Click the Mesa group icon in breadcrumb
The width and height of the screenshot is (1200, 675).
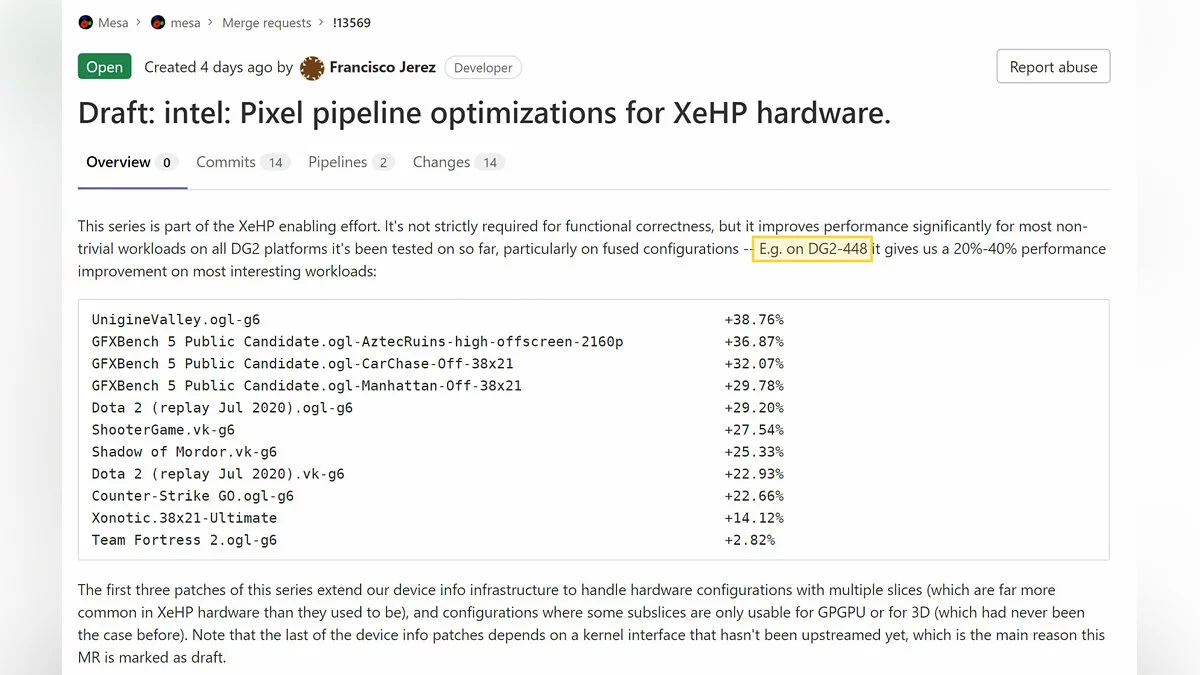[x=86, y=22]
